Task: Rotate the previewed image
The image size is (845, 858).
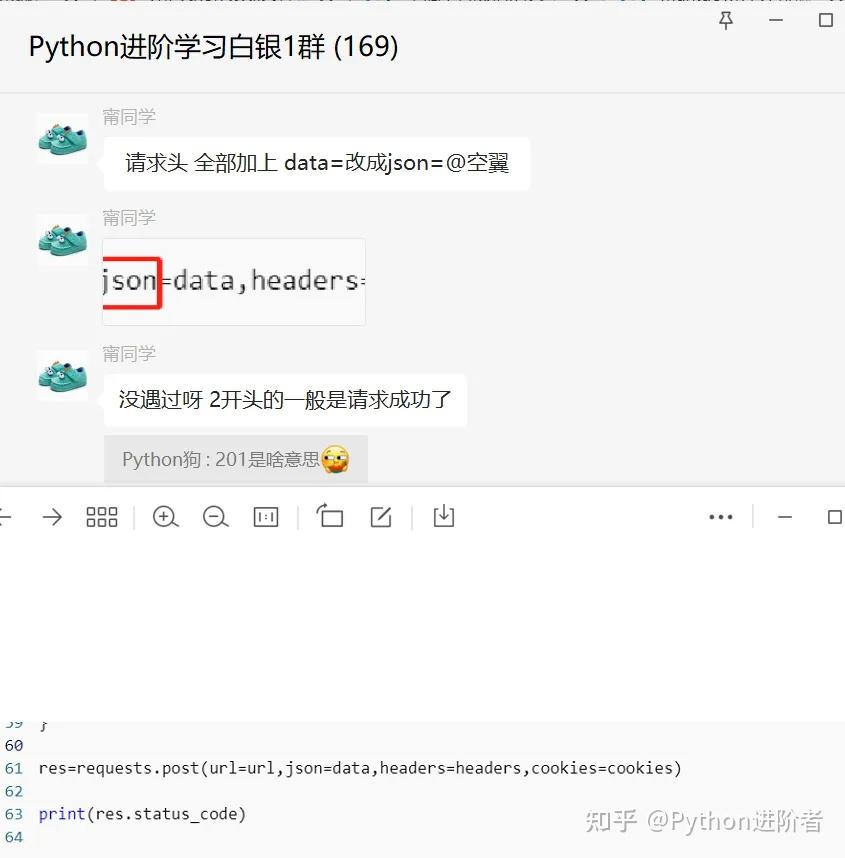Action: (330, 517)
